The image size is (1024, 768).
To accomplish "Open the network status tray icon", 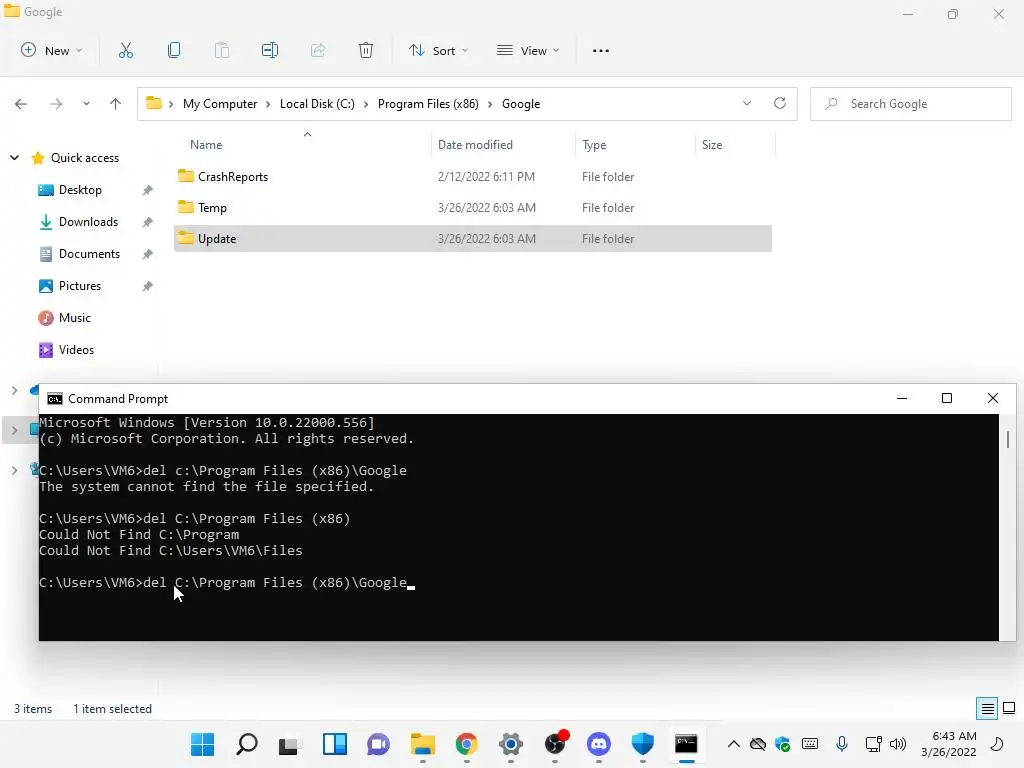I will [873, 744].
